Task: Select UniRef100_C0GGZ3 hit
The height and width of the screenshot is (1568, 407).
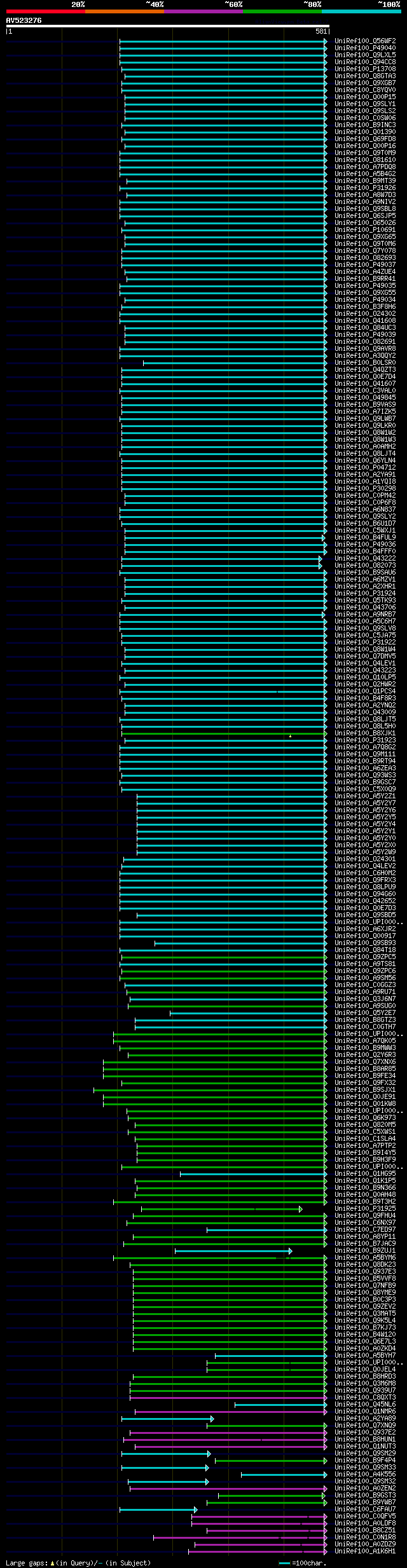Action: click(x=365, y=985)
